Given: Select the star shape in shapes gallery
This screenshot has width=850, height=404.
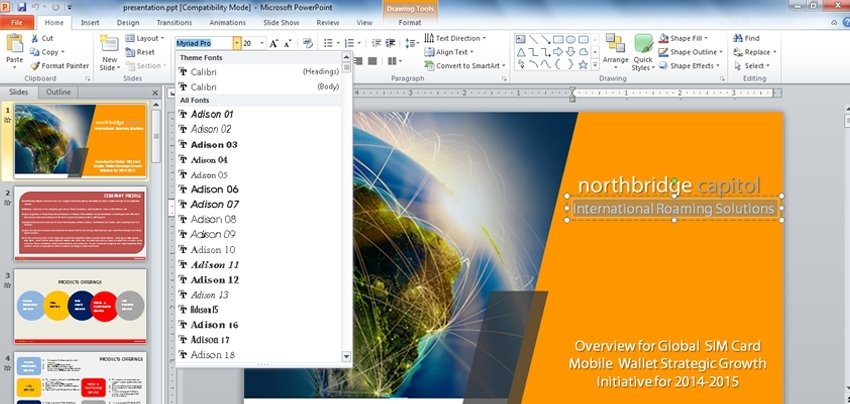Looking at the screenshot, I should click(582, 63).
